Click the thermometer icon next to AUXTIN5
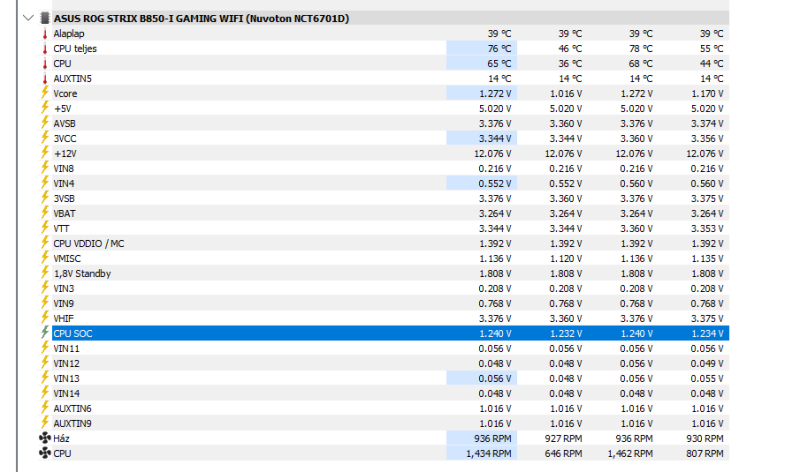Screen dimensions: 800x472 coord(45,79)
